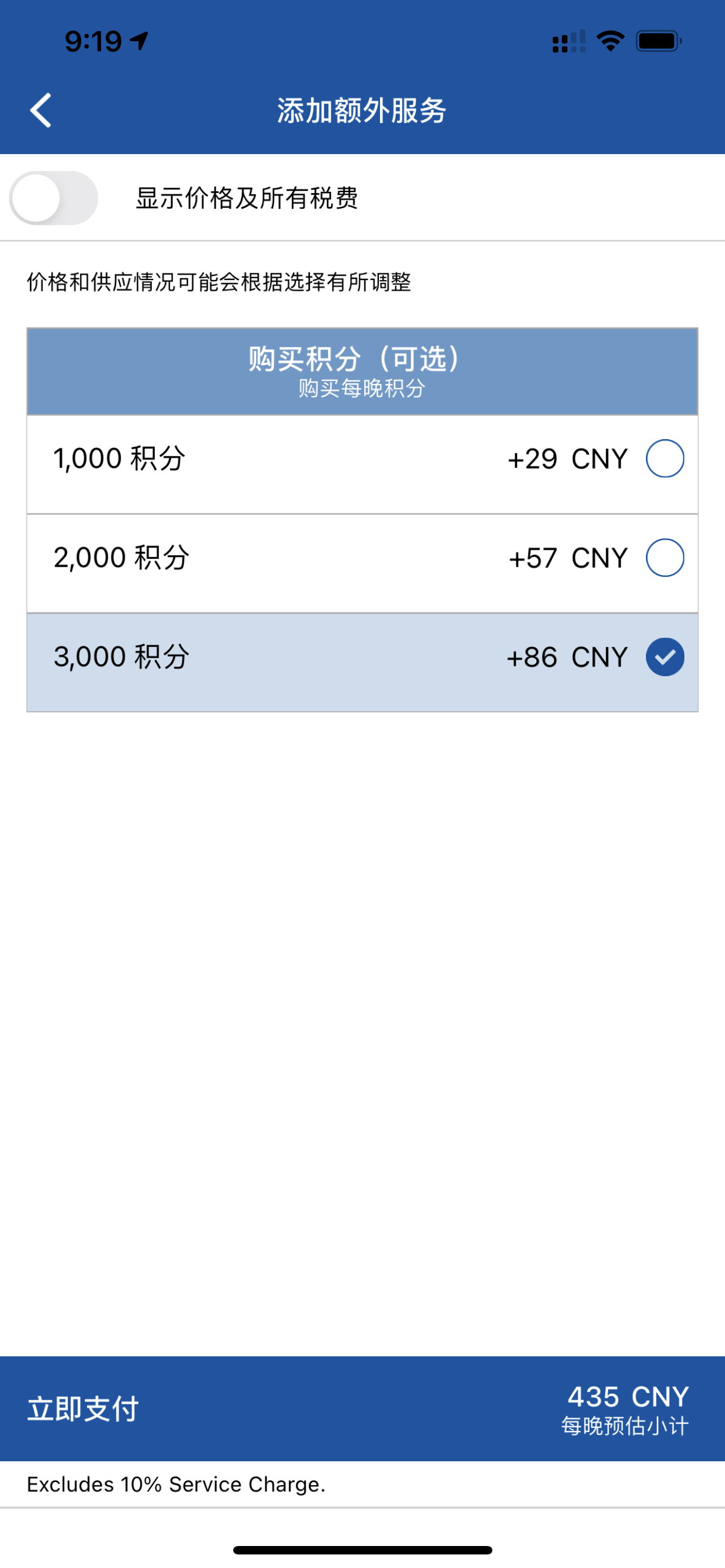Screen dimensions: 725x1568
Task: Tap the home indicator bar
Action: tap(362, 1550)
